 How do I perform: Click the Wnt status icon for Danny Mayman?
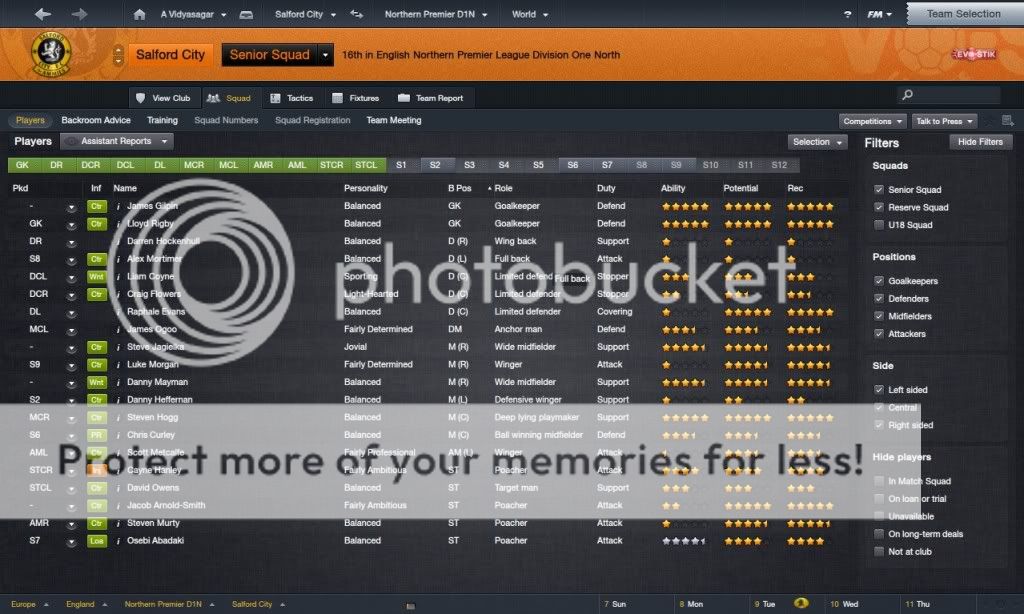coord(97,382)
